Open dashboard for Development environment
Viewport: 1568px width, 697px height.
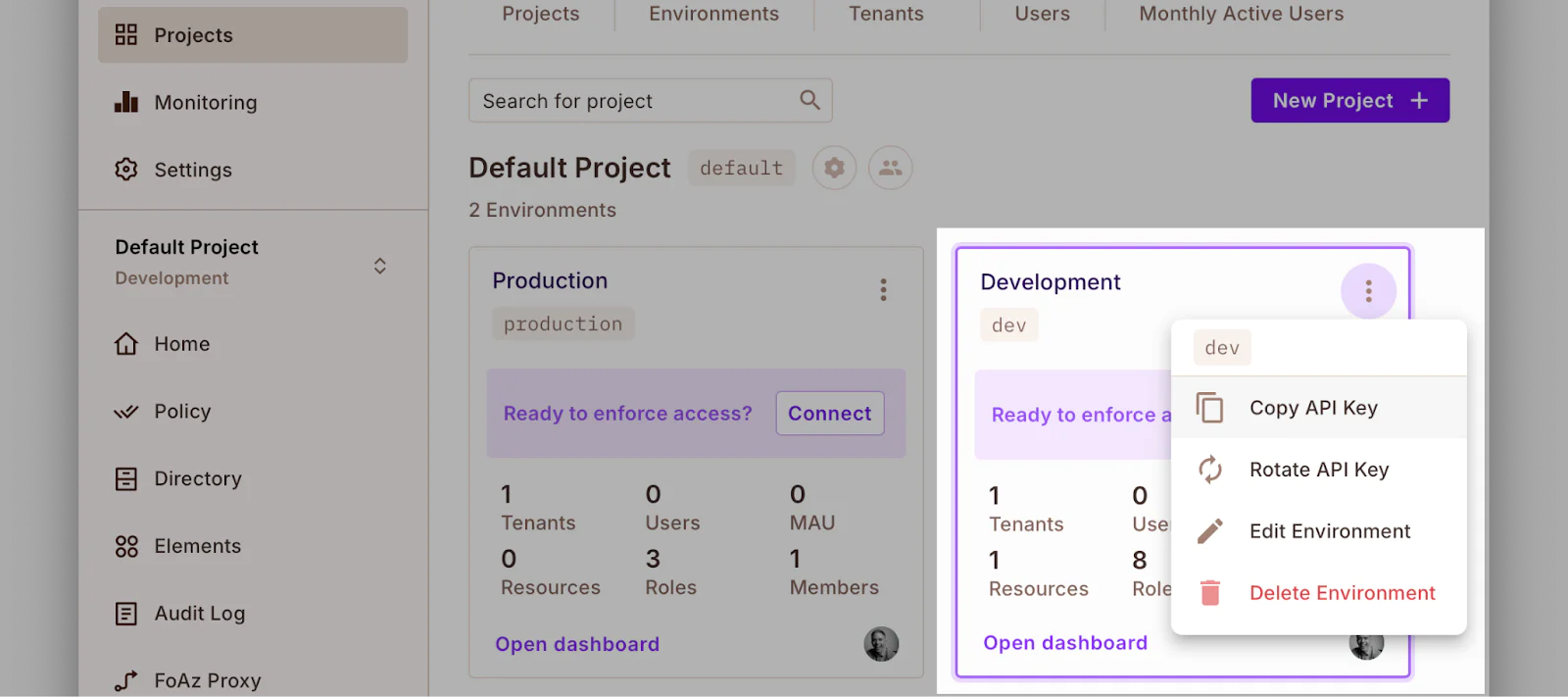coord(1065,643)
